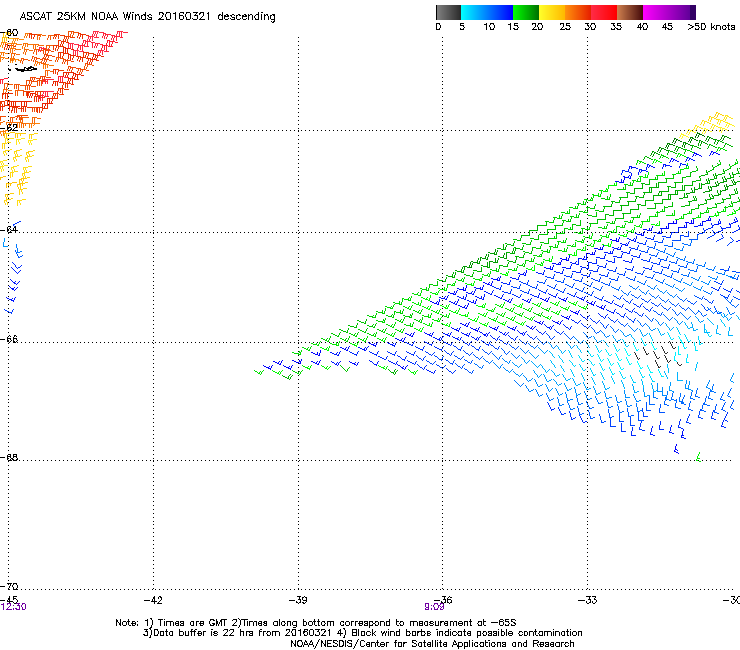The width and height of the screenshot is (740, 650).
Task: Click the '40' legend scale label
Action: click(642, 27)
